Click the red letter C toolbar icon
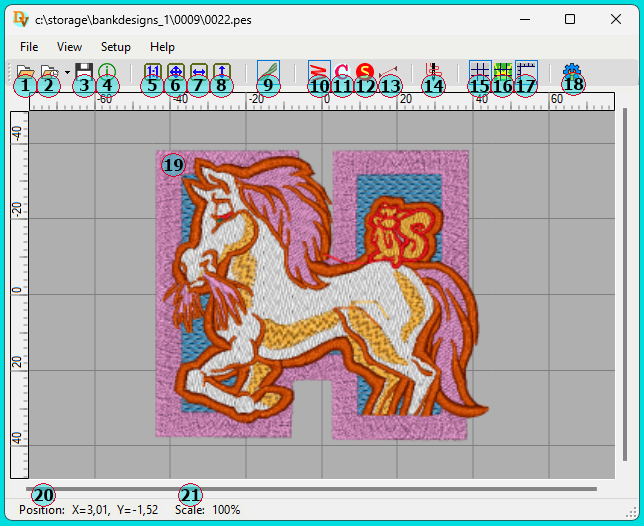 [x=342, y=72]
